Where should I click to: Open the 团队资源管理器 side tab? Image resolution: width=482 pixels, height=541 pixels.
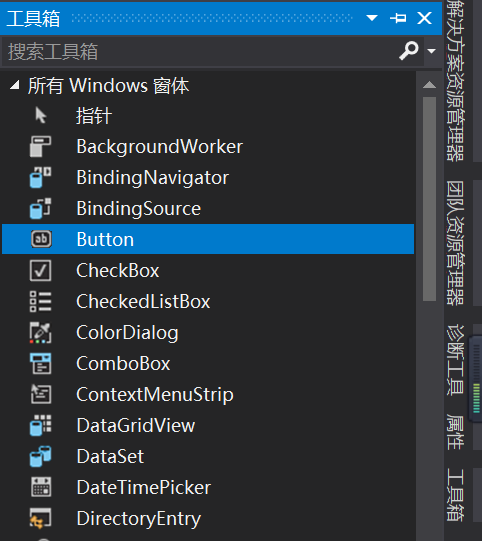(x=455, y=243)
